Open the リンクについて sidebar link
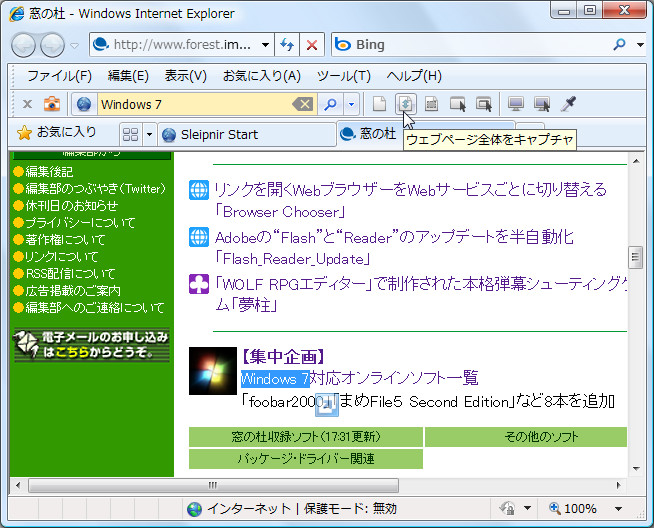 pyautogui.click(x=61, y=256)
